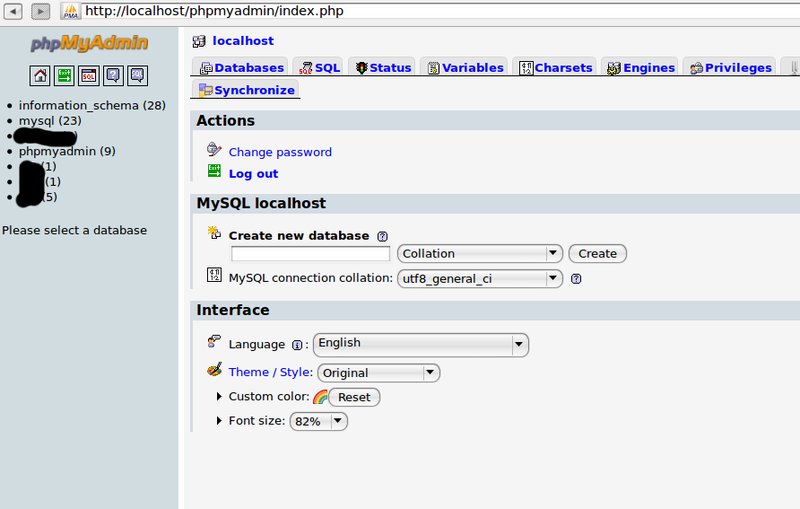Click the green Log out icon in the sidebar
This screenshot has width=800, height=509.
(x=64, y=75)
